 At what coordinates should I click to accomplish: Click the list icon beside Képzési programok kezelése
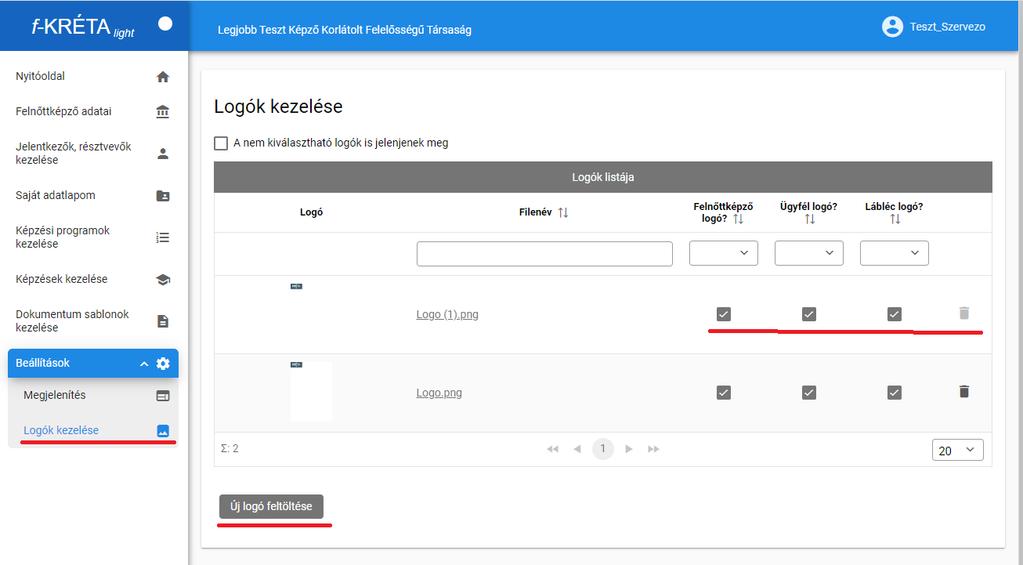coord(163,237)
